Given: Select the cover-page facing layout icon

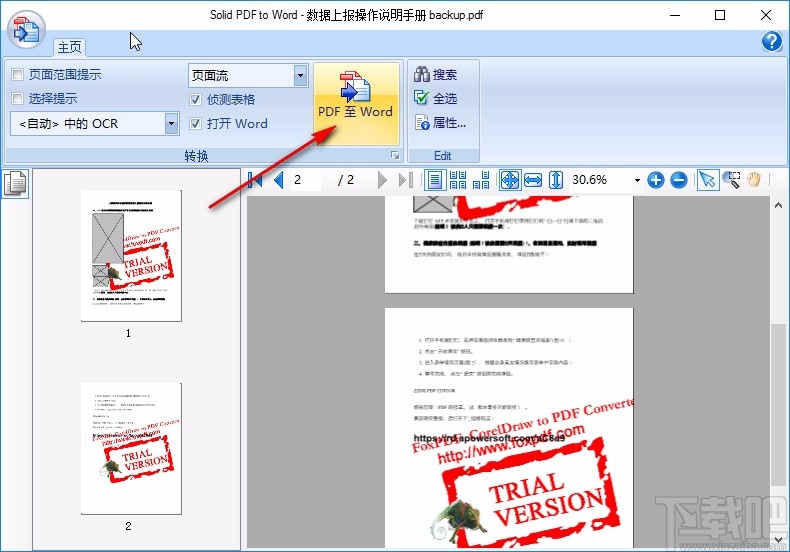Looking at the screenshot, I should (x=481, y=180).
